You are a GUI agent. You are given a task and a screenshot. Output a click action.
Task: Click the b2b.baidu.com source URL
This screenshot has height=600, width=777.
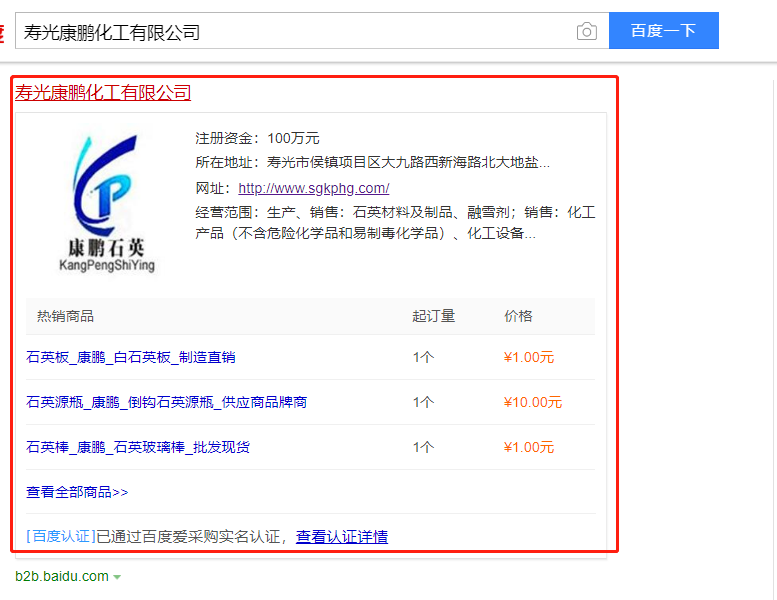62,576
